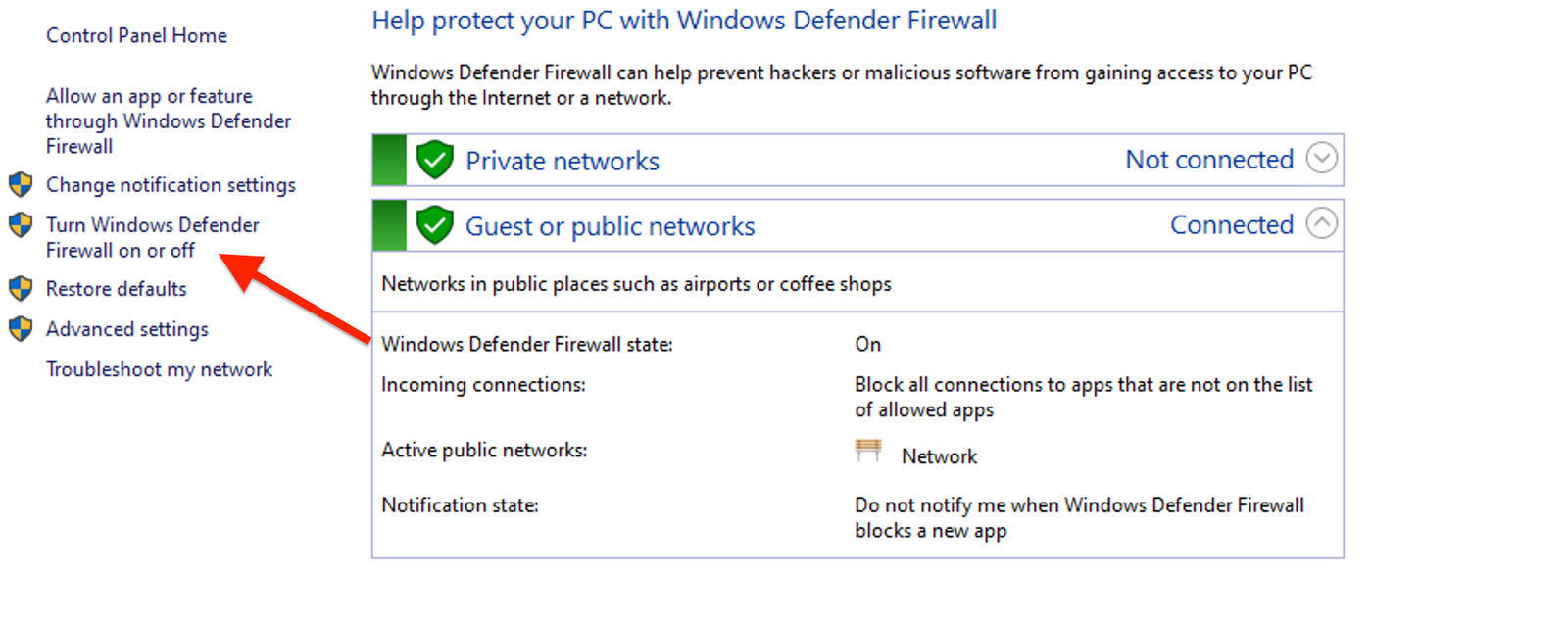
Task: Expand the Private networks section
Action: (1323, 157)
